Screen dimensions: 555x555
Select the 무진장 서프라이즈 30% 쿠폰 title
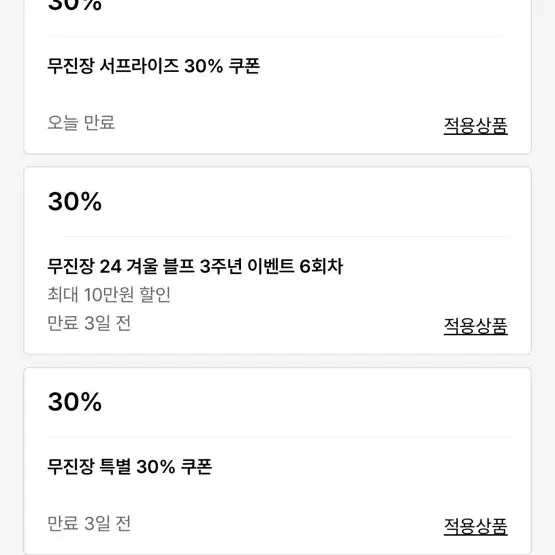[154, 66]
